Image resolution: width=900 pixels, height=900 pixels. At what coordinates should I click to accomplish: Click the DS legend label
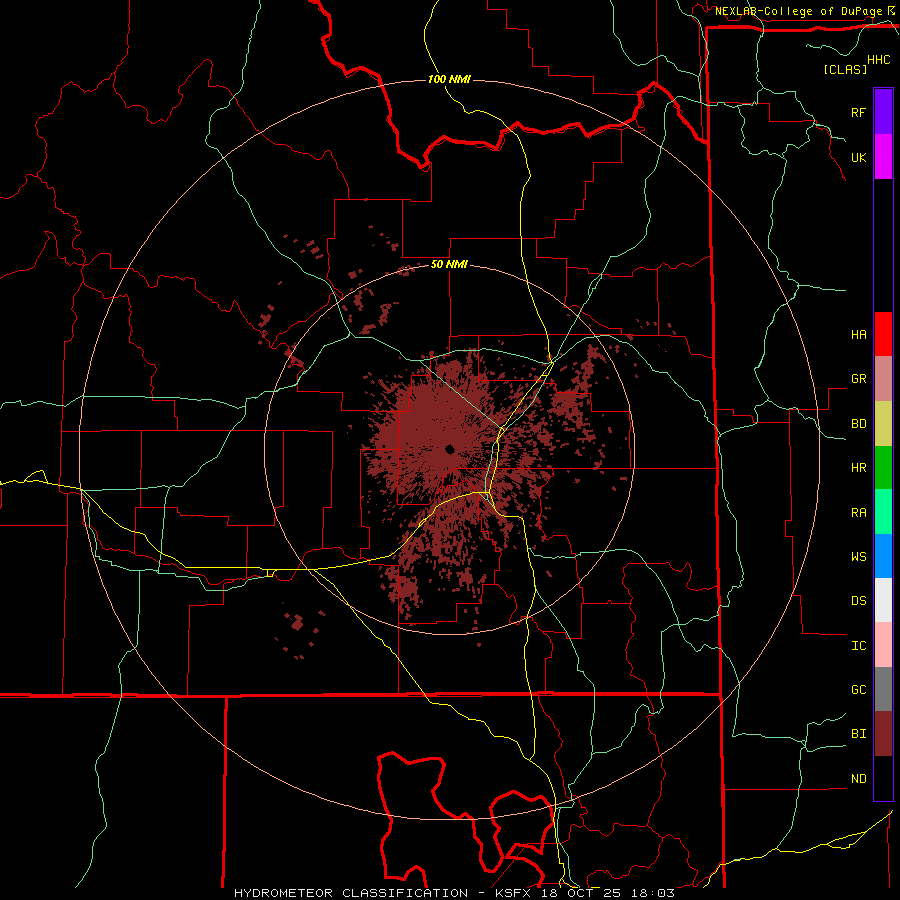pos(858,601)
